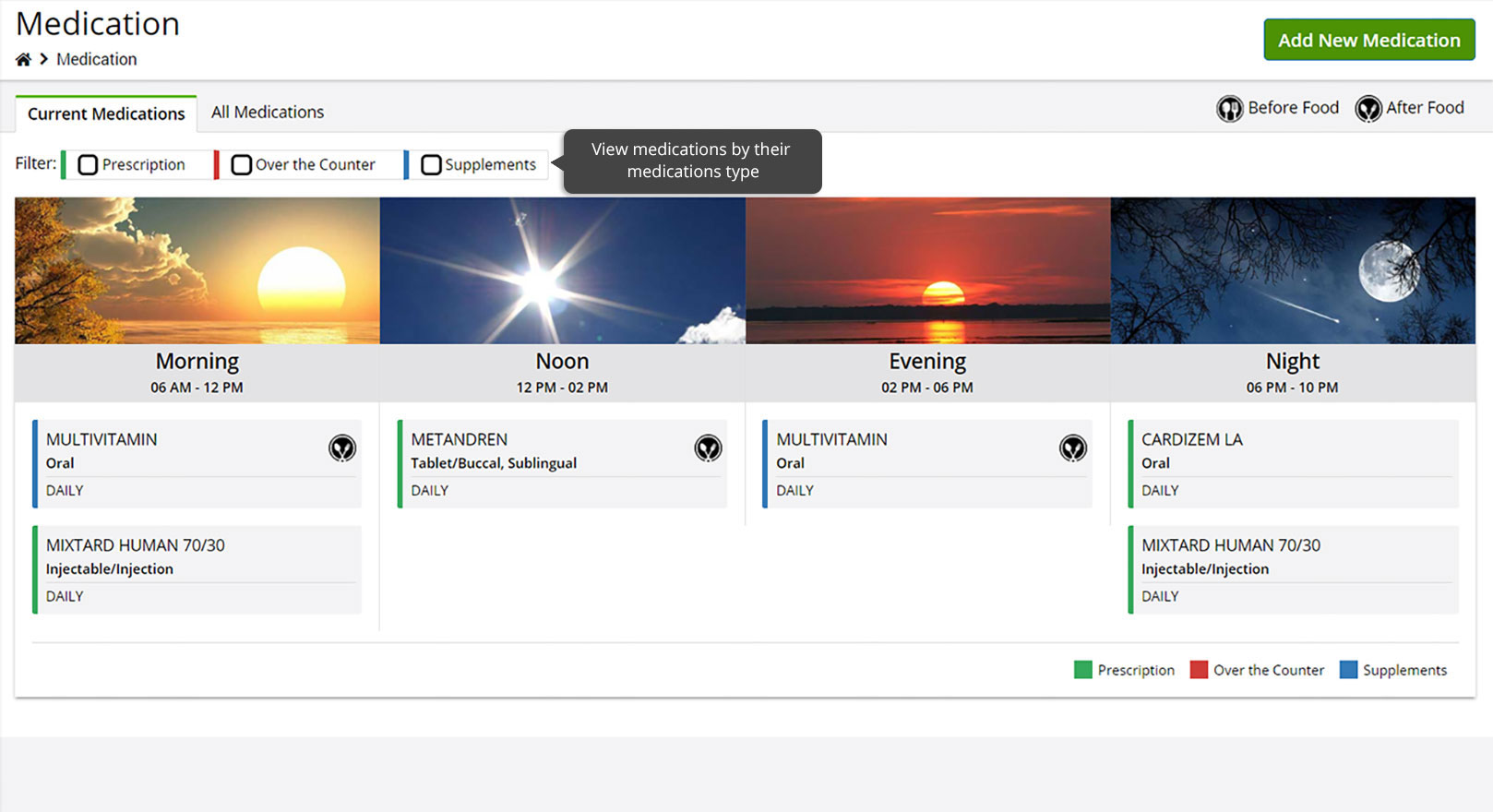Click the Add New Medication button
Viewport: 1493px width, 812px height.
click(x=1369, y=40)
